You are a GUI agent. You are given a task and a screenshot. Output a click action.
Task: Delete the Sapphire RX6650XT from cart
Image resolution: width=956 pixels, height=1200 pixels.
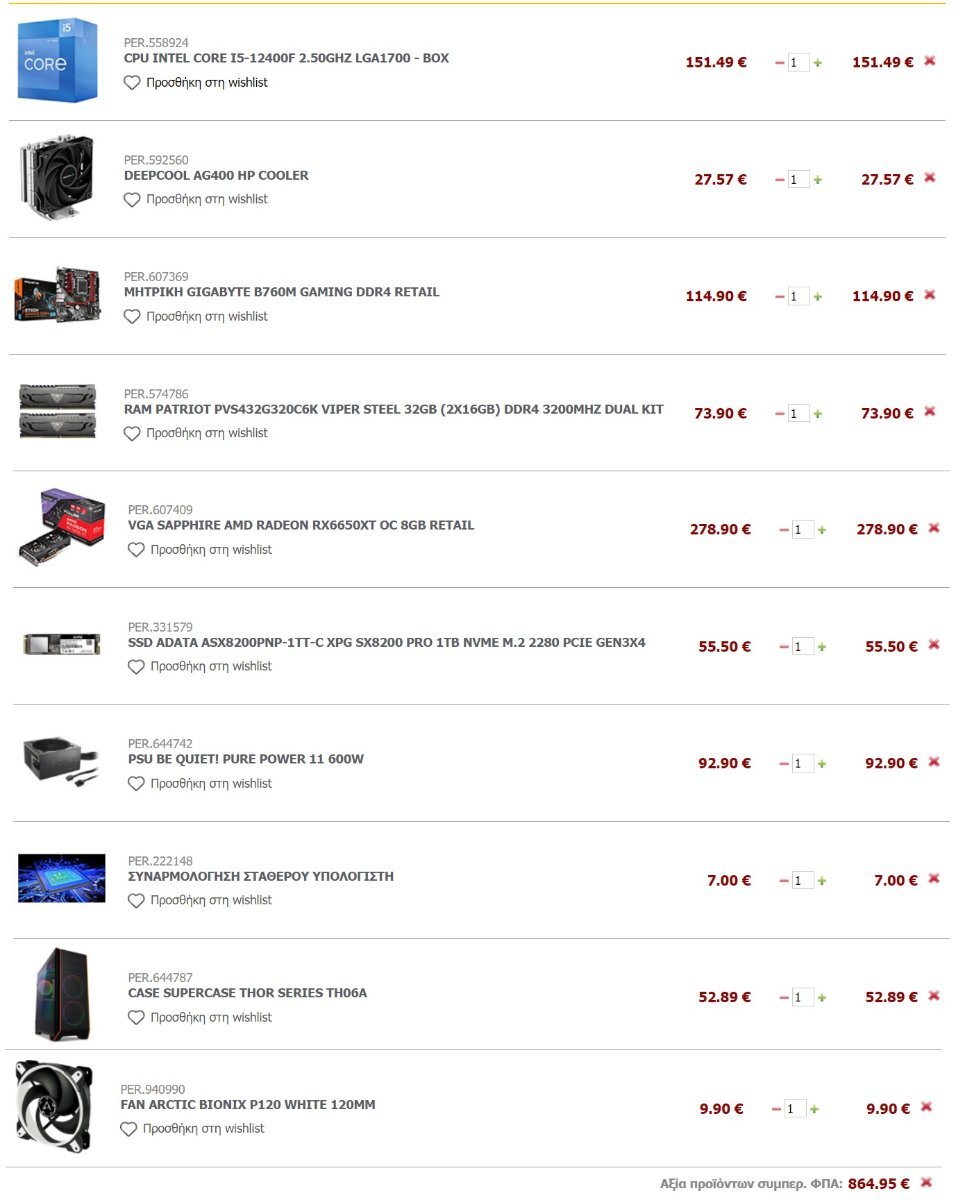934,528
